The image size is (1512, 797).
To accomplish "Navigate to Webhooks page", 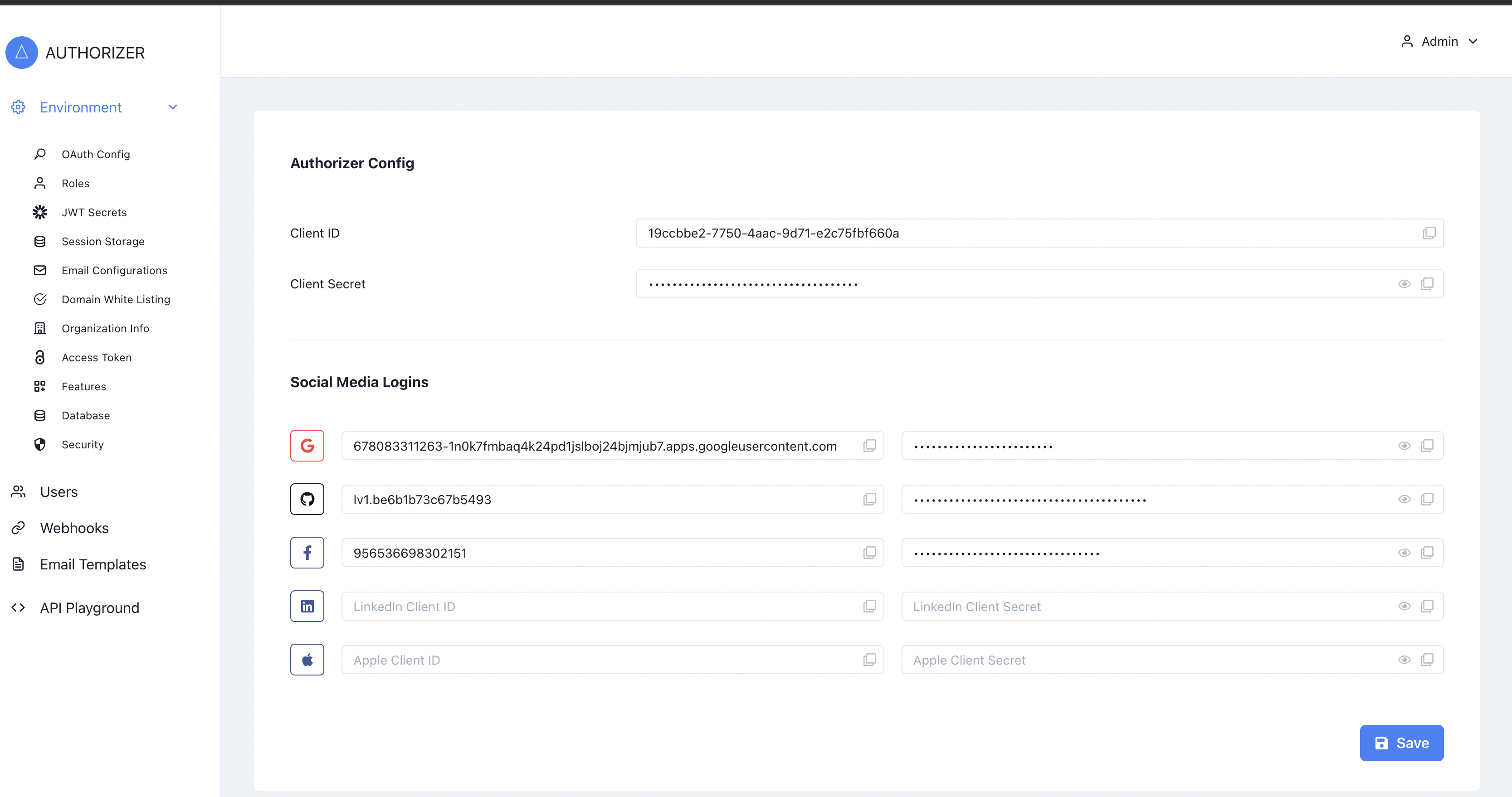I will pos(74,528).
